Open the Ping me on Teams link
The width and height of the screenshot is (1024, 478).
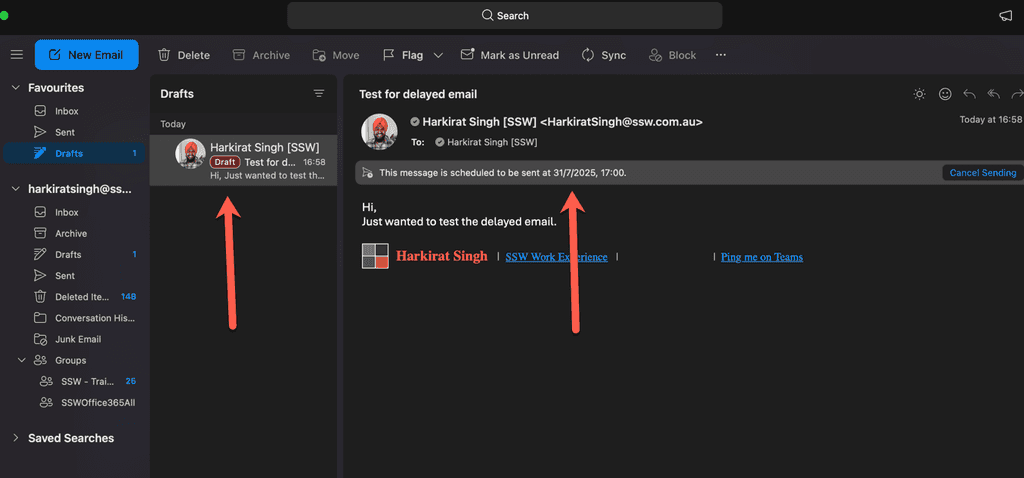pyautogui.click(x=761, y=257)
